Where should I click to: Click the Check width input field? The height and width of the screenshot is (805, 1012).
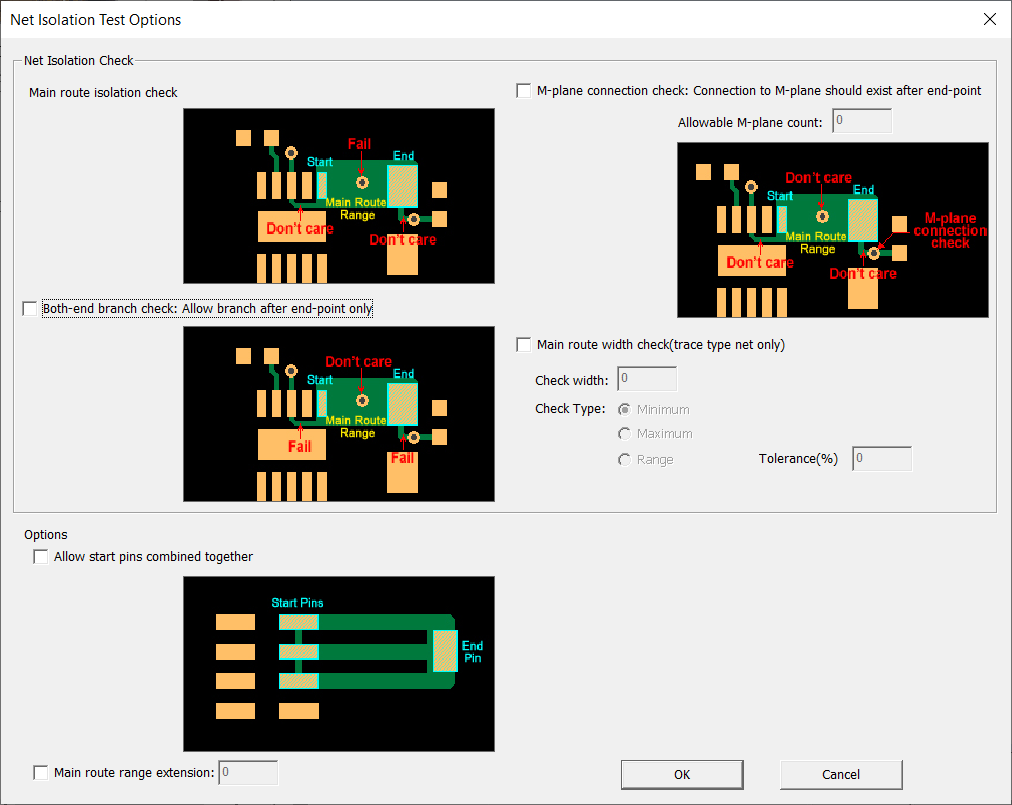click(647, 379)
